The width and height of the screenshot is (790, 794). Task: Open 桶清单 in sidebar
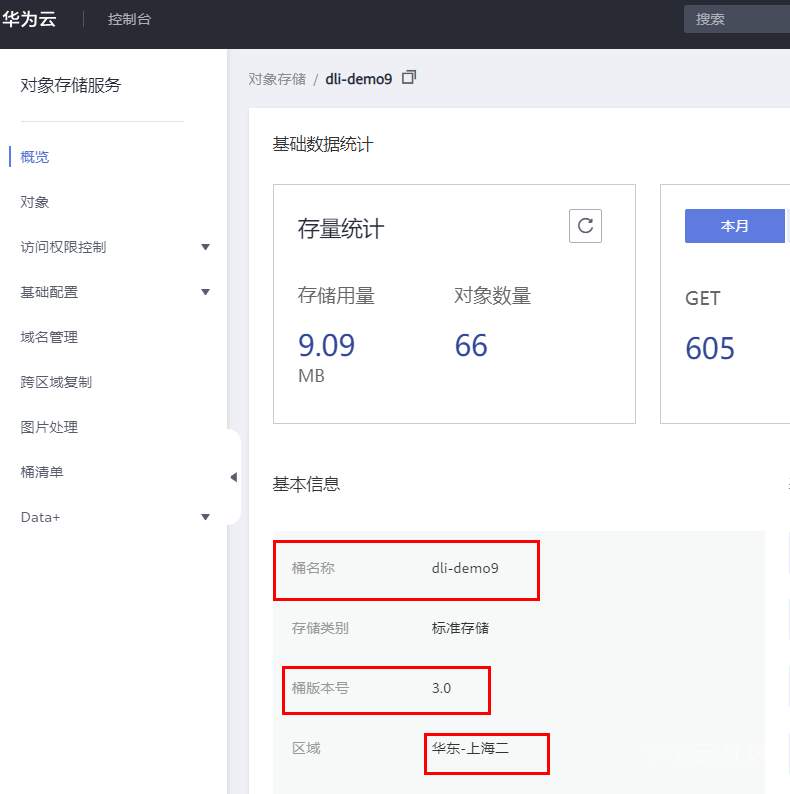42,472
